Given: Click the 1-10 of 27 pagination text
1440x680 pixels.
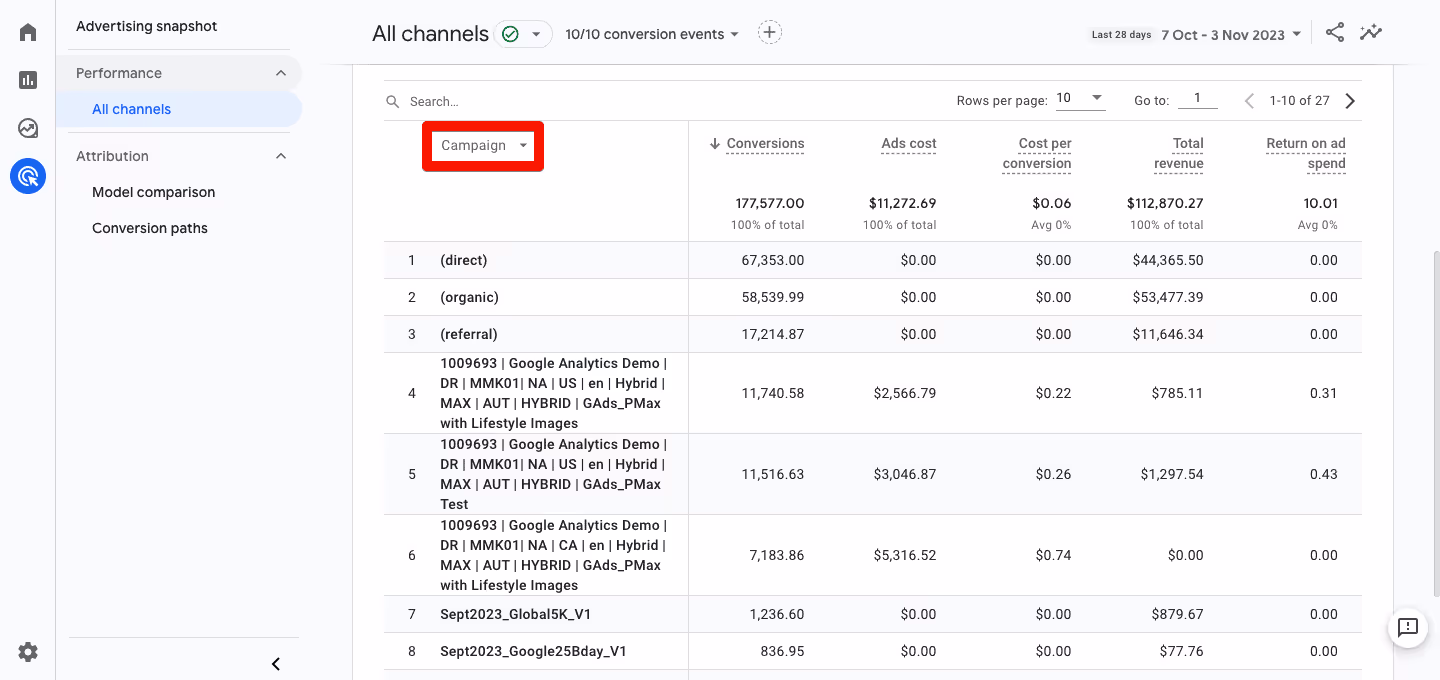Looking at the screenshot, I should coord(1299,101).
